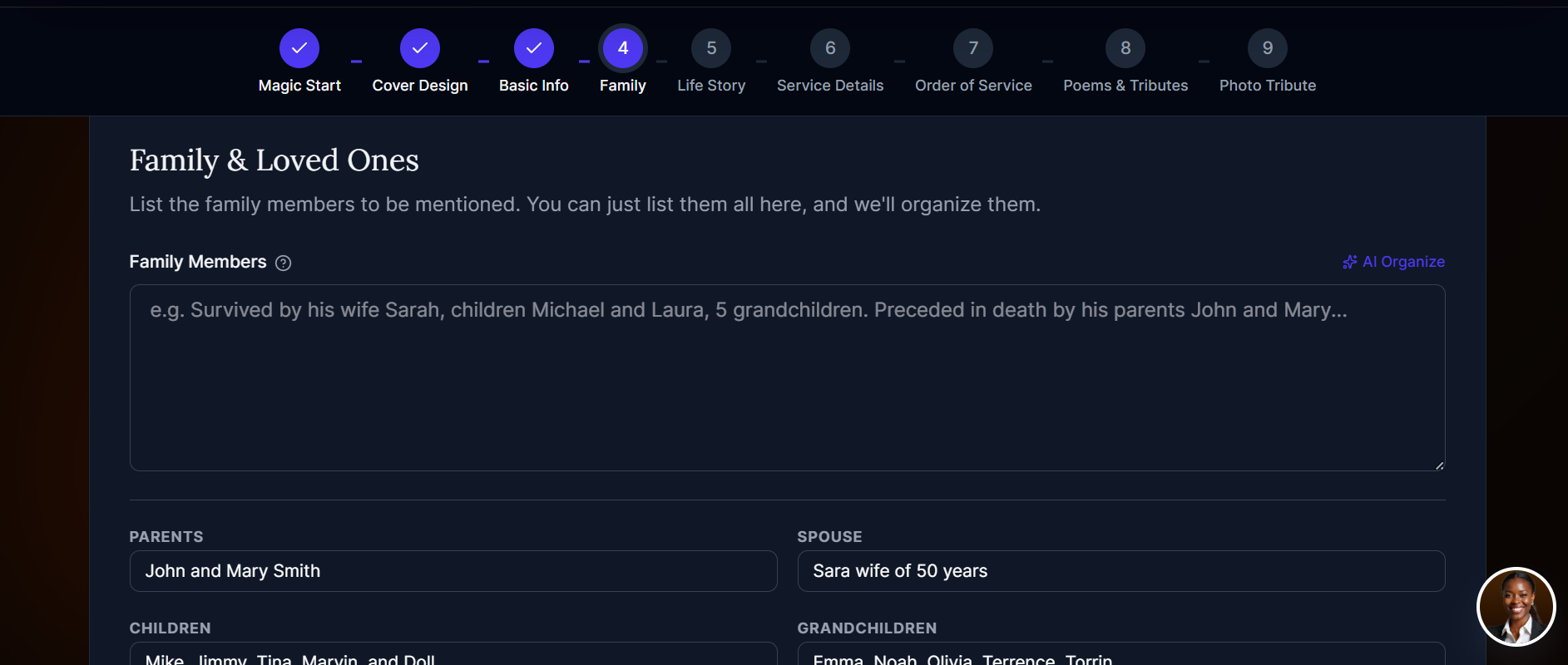Viewport: 1568px width, 665px height.
Task: Go to step 7 circle icon
Action: click(973, 48)
